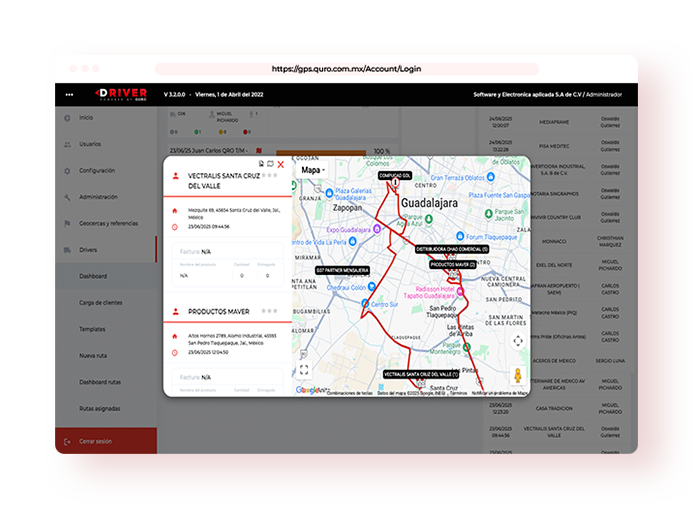Click clock icon next to 09:44:56 timestamp
This screenshot has width=693, height=509.
(x=175, y=227)
